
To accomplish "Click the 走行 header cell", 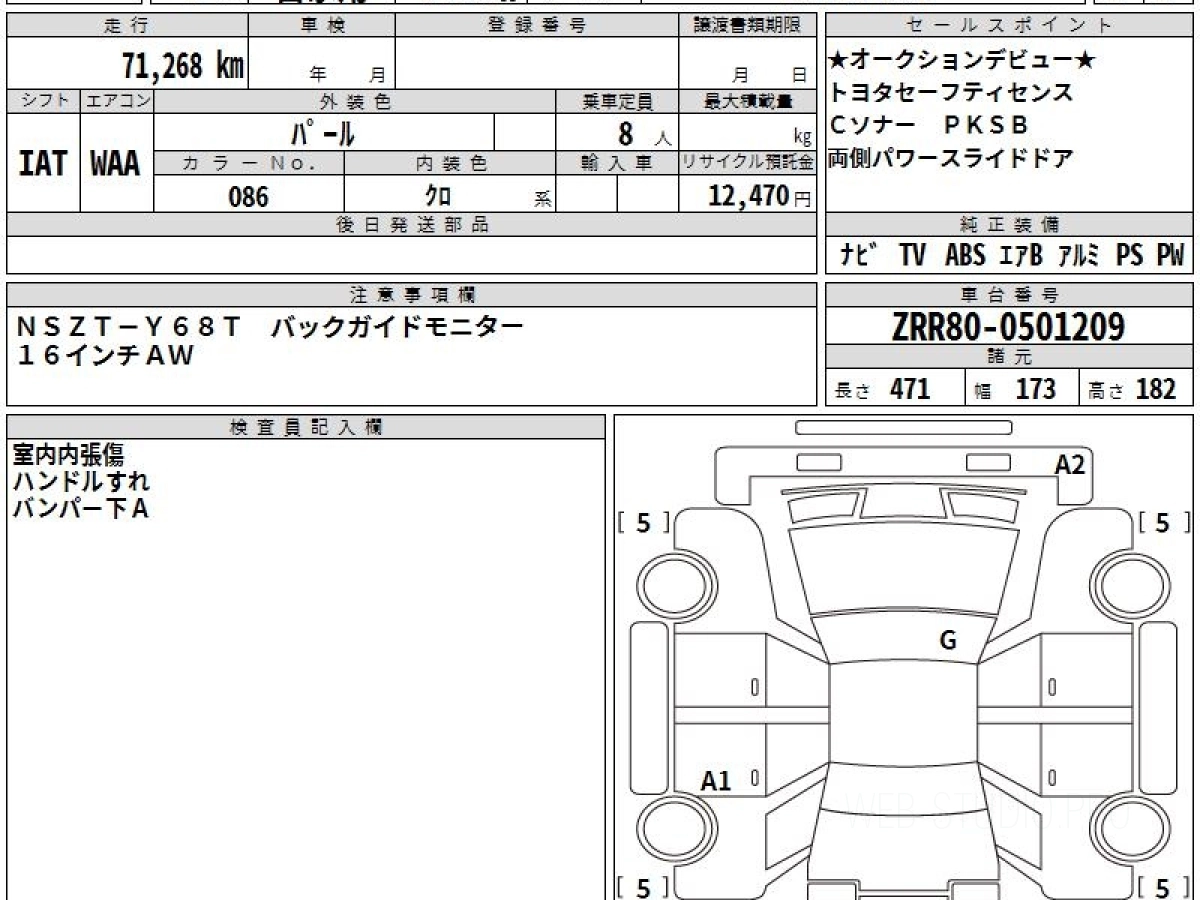I will point(127,26).
